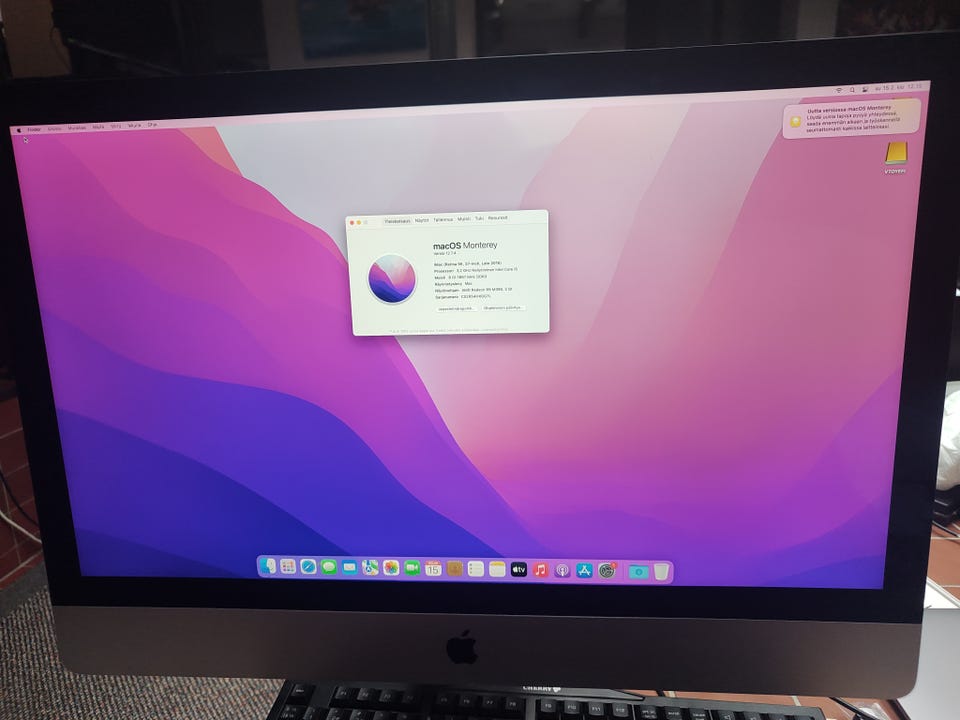960x720 pixels.
Task: Select the Yleiskatsaus tab in About This Mac
Action: 397,221
